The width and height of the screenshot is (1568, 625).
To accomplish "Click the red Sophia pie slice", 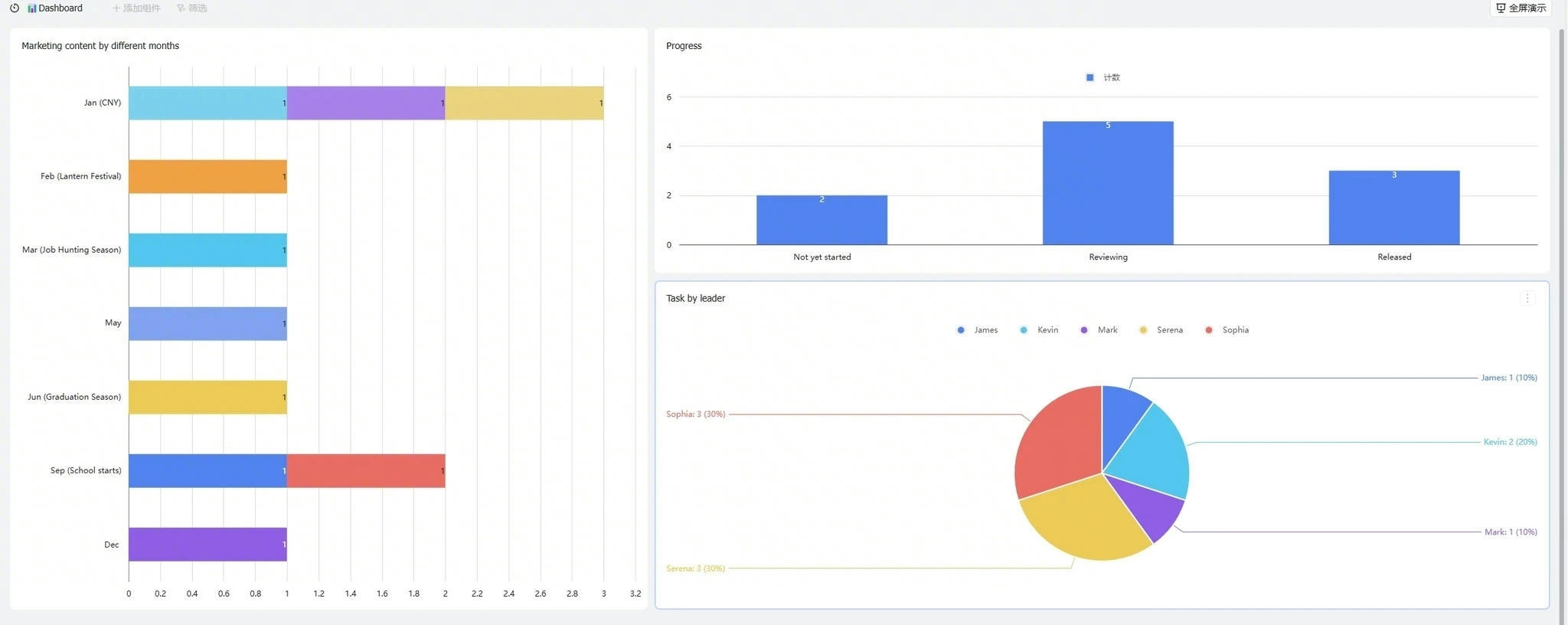I will (x=1060, y=440).
